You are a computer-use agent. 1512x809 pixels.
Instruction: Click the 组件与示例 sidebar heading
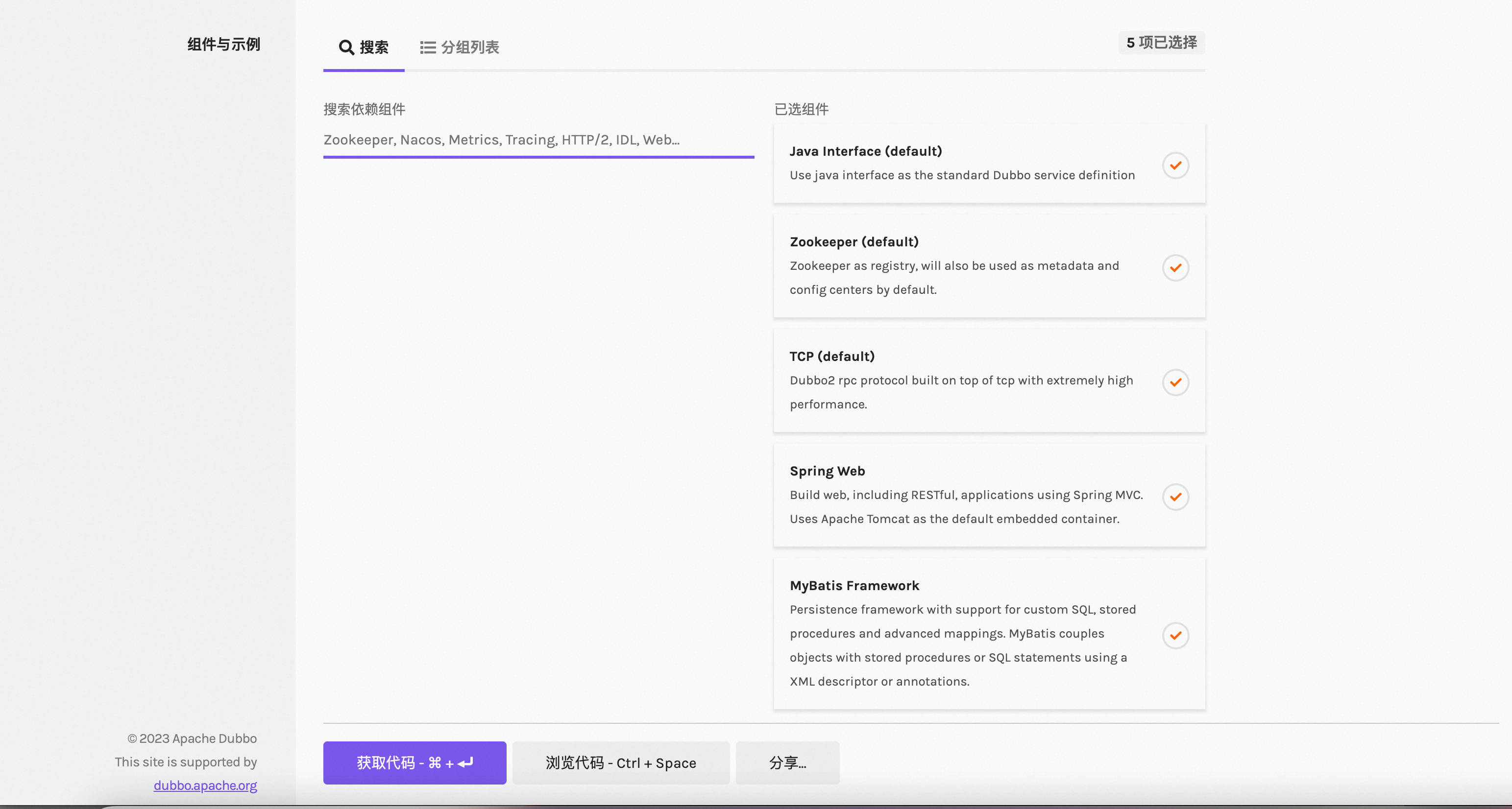pyautogui.click(x=223, y=44)
